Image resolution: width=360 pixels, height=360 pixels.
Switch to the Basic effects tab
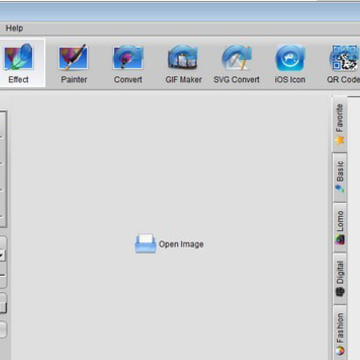(x=340, y=177)
